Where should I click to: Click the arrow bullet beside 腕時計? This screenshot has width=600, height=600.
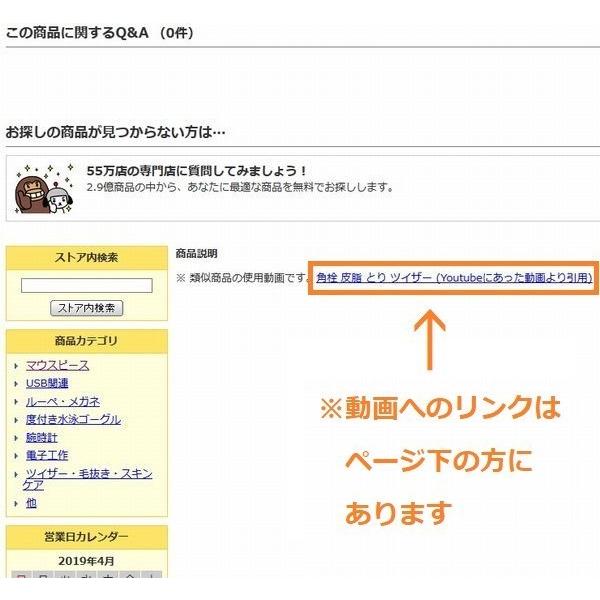click(17, 438)
